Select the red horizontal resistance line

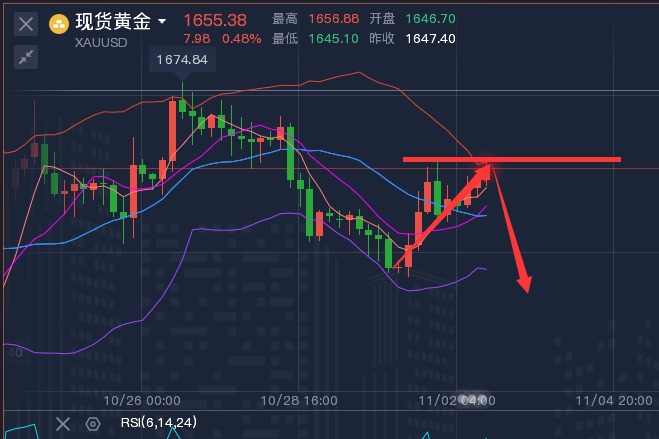pos(560,159)
